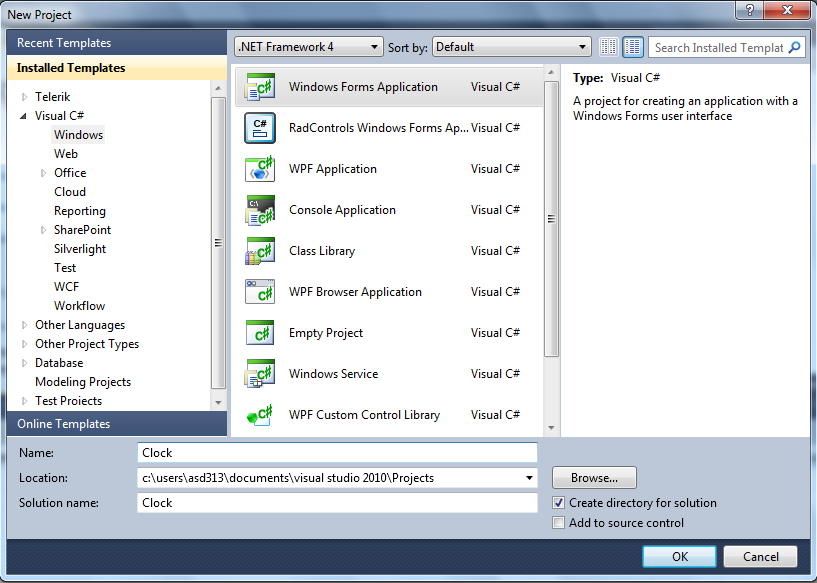Select the Class Library template name

coord(322,251)
